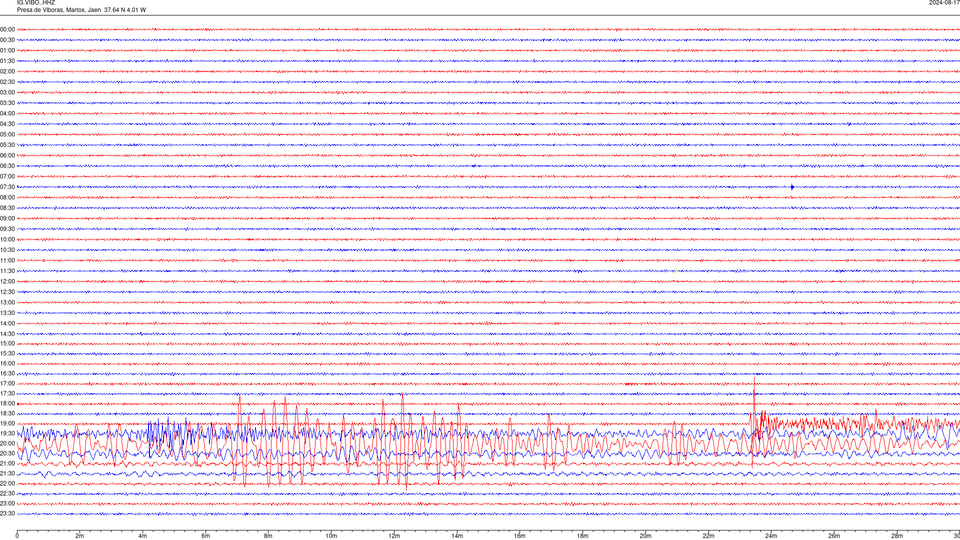Select the 18:00 row label
960x540 pixels.
pyautogui.click(x=7, y=403)
